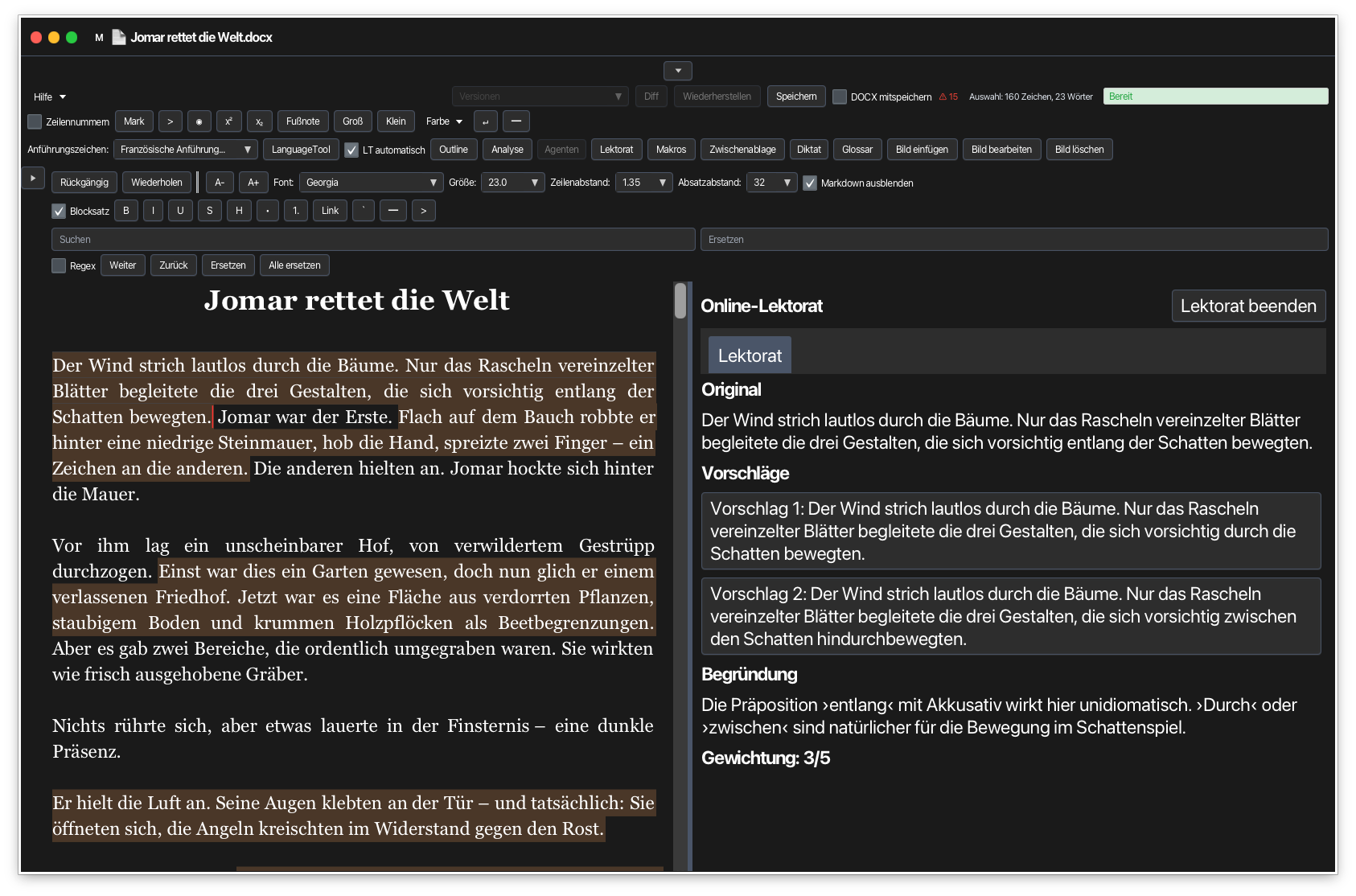Open the Farbe color dropdown
Image resolution: width=1356 pixels, height=896 pixels.
pos(444,121)
